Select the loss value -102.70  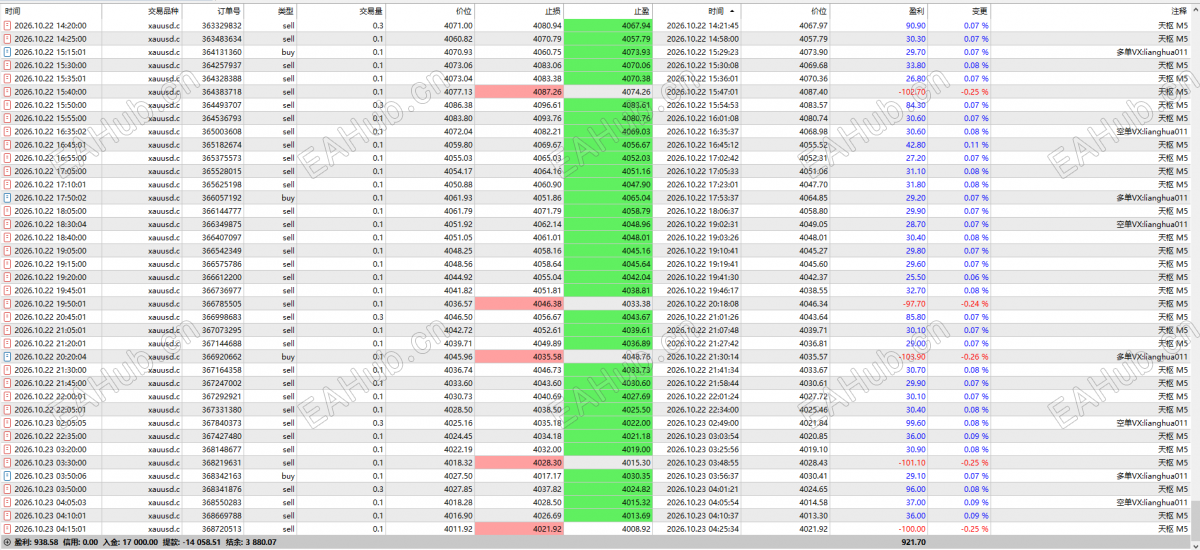point(911,91)
